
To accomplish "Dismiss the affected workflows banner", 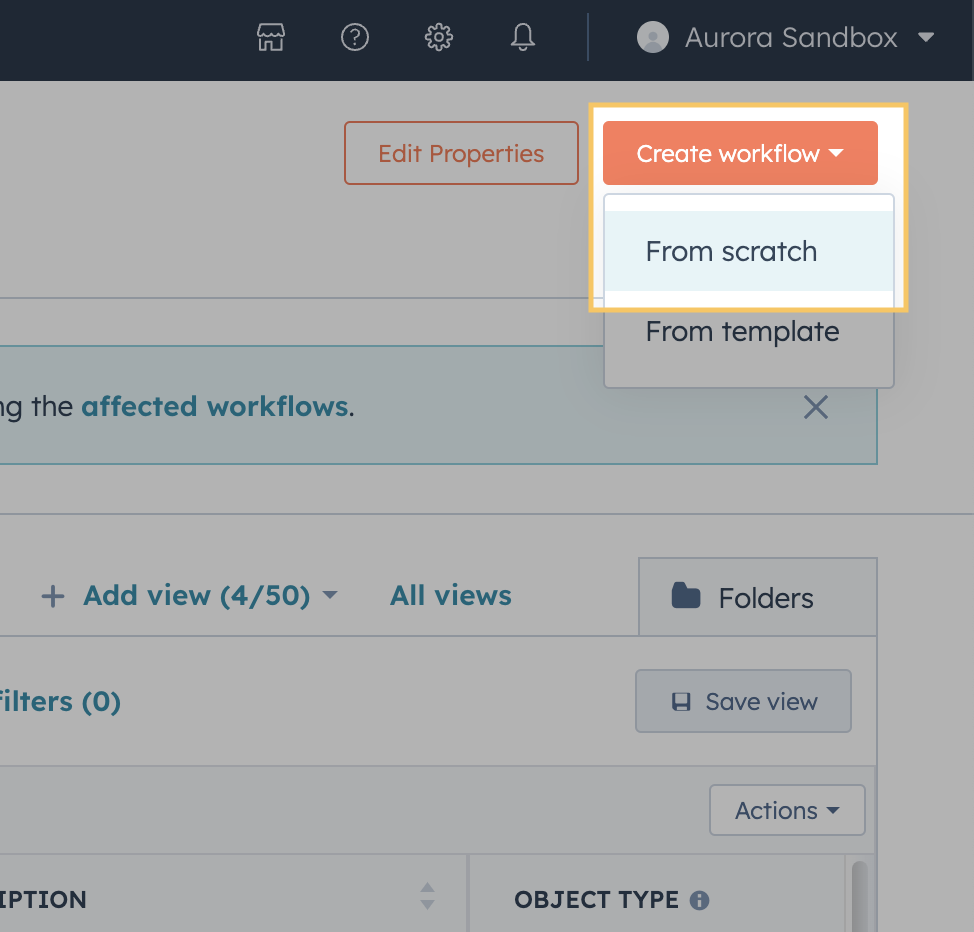I will pyautogui.click(x=816, y=408).
